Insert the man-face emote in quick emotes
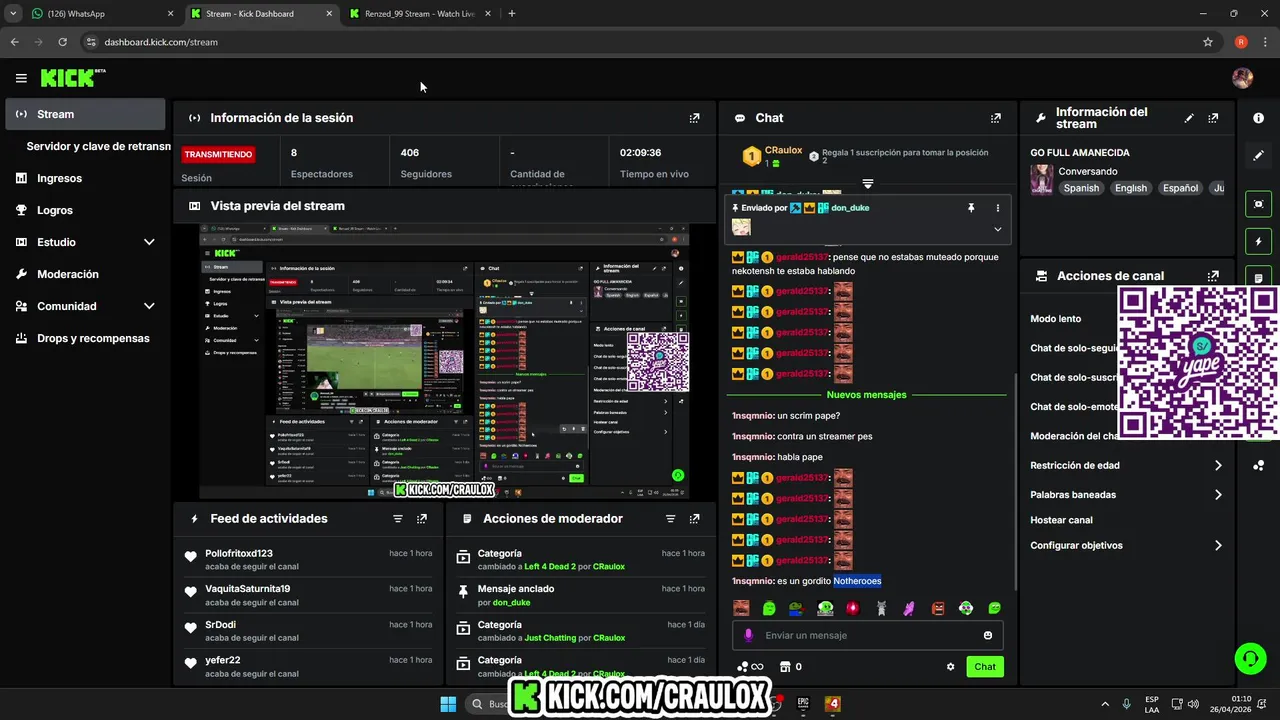The width and height of the screenshot is (1280, 720). (741, 608)
